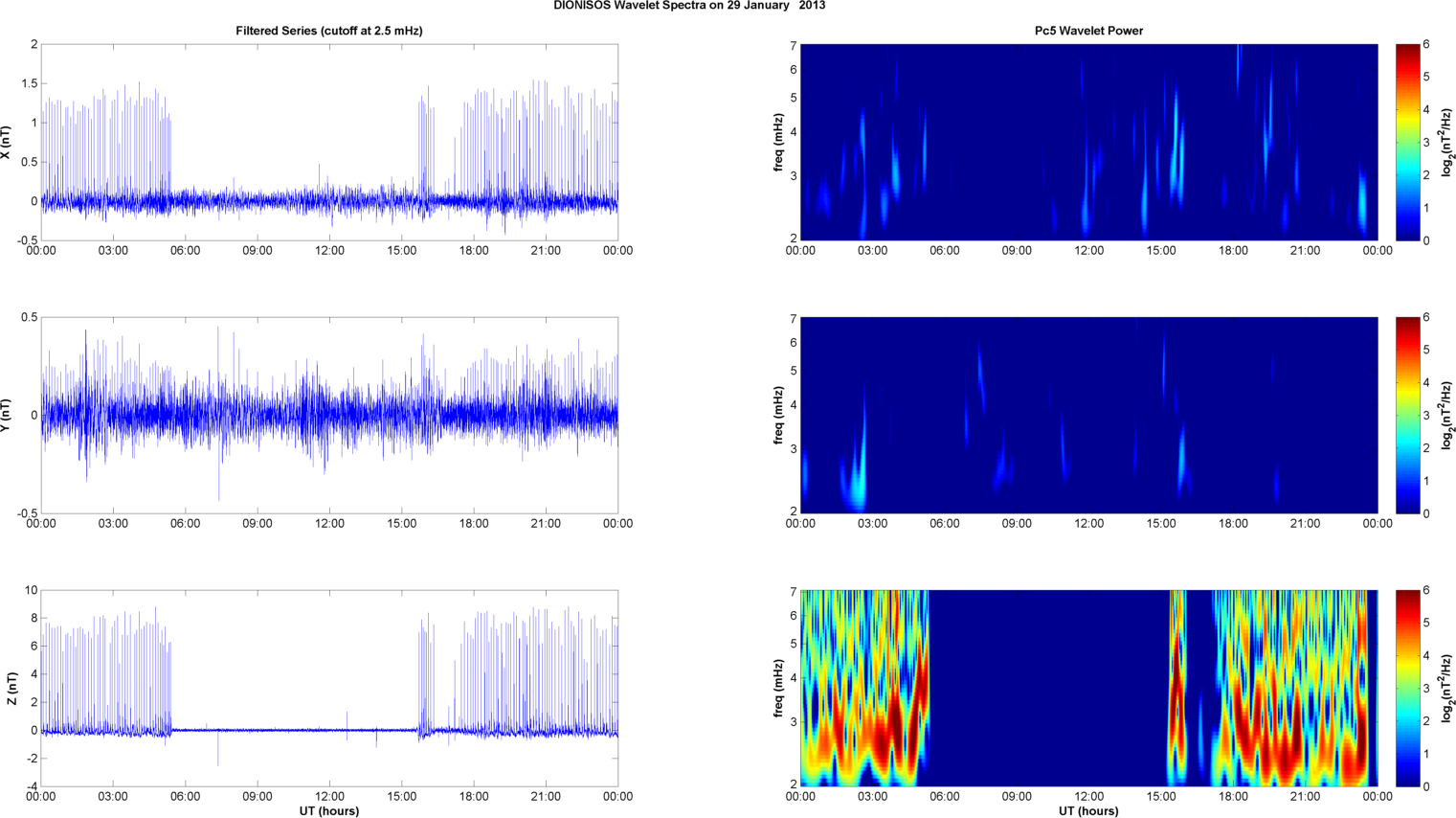Click the '-0.5' tick on the X (nT) axis
Screen dimensions: 1456x818
(x=28, y=240)
